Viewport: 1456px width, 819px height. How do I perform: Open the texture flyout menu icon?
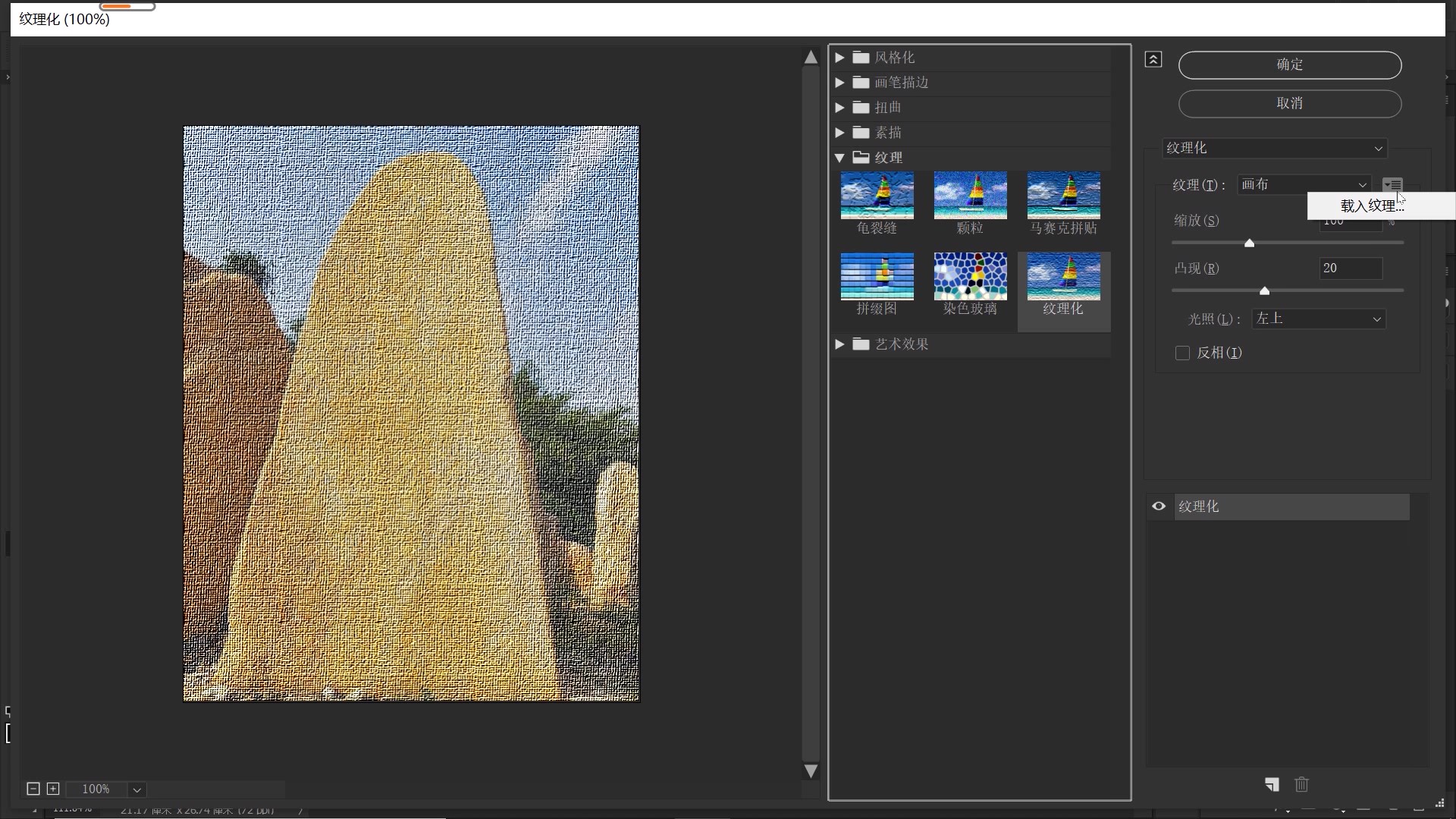[x=1392, y=184]
